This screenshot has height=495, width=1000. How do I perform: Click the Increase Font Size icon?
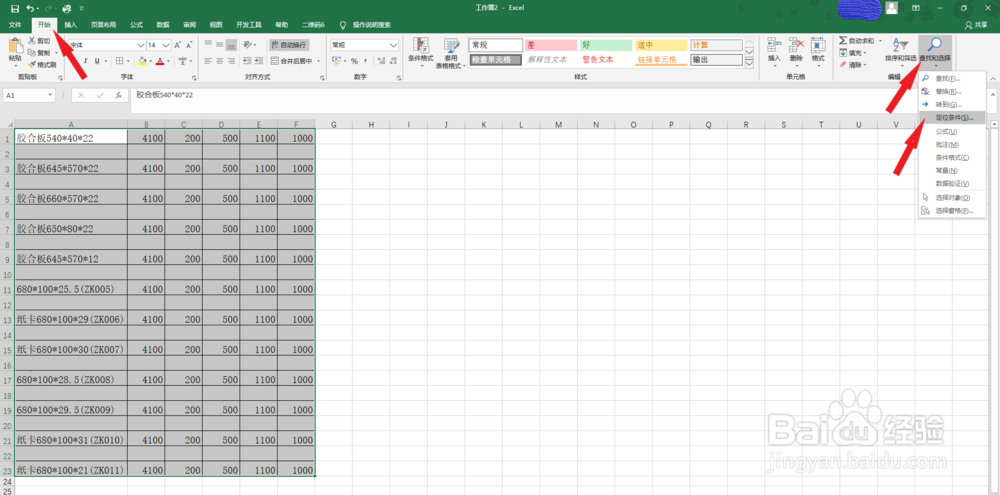coord(178,45)
